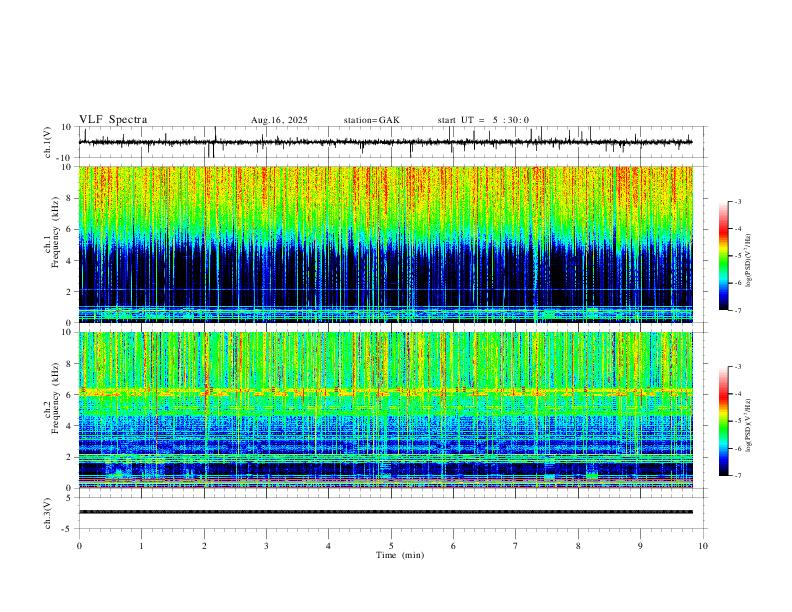
Task: Click the ch.2 frequency axis "8" tick label
Action: click(69, 364)
